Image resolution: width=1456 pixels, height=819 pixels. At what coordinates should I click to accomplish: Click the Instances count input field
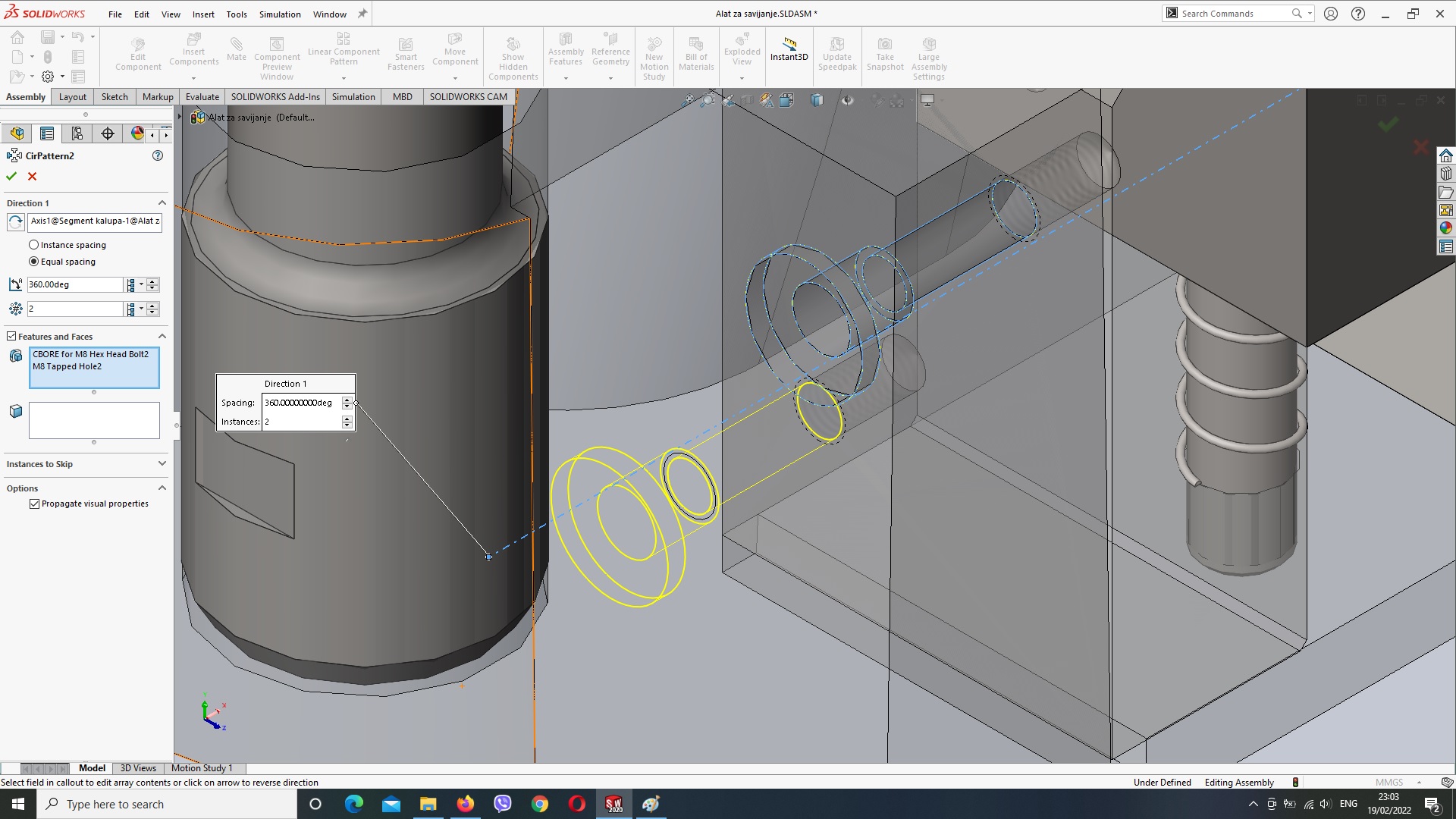pos(76,308)
